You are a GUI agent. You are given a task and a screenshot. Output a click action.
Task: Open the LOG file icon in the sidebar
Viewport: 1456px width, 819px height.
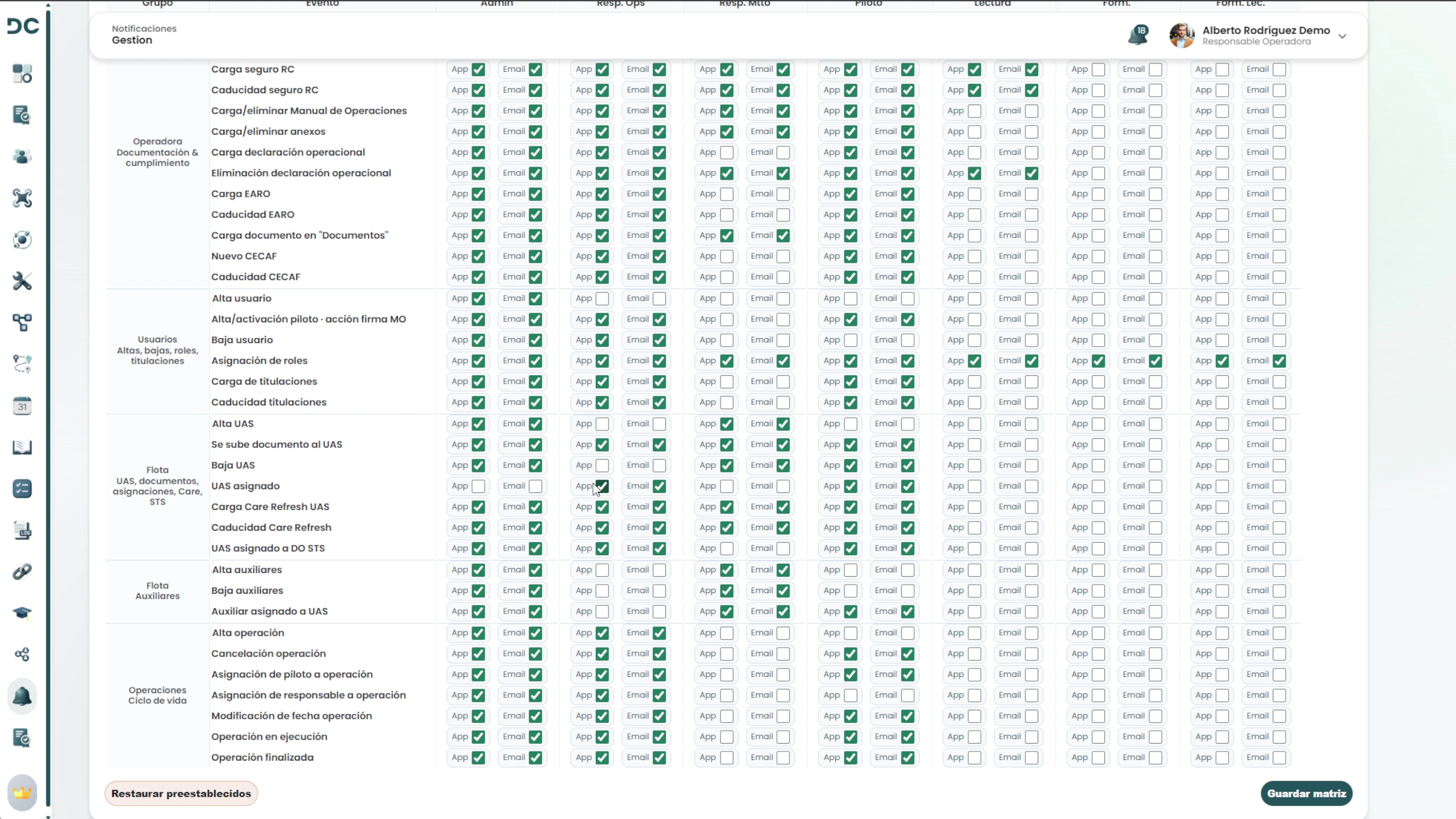click(x=22, y=530)
